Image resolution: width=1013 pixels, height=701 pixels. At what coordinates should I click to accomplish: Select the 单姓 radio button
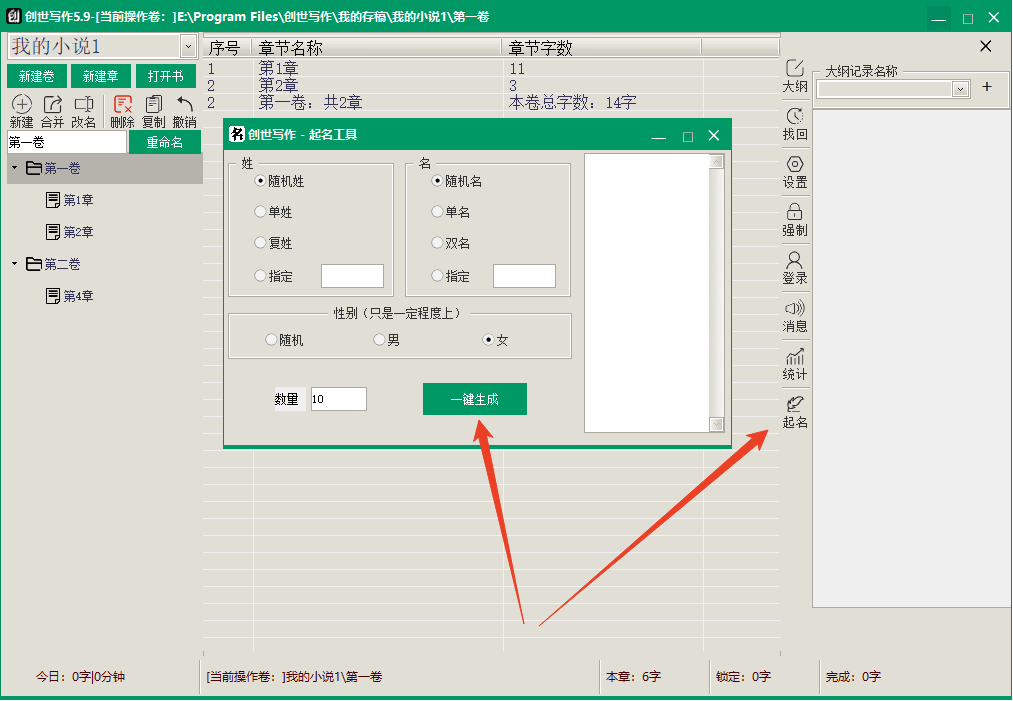coord(261,212)
